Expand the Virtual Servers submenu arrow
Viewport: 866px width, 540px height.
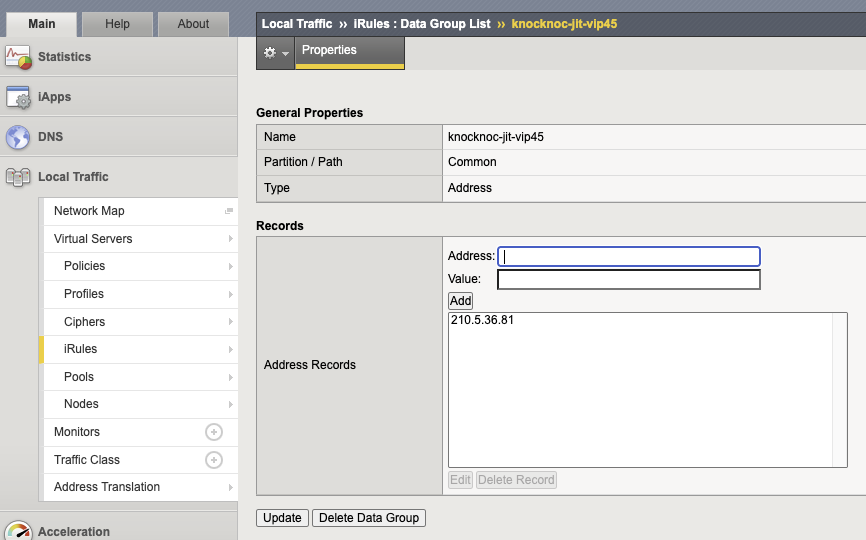tap(230, 239)
